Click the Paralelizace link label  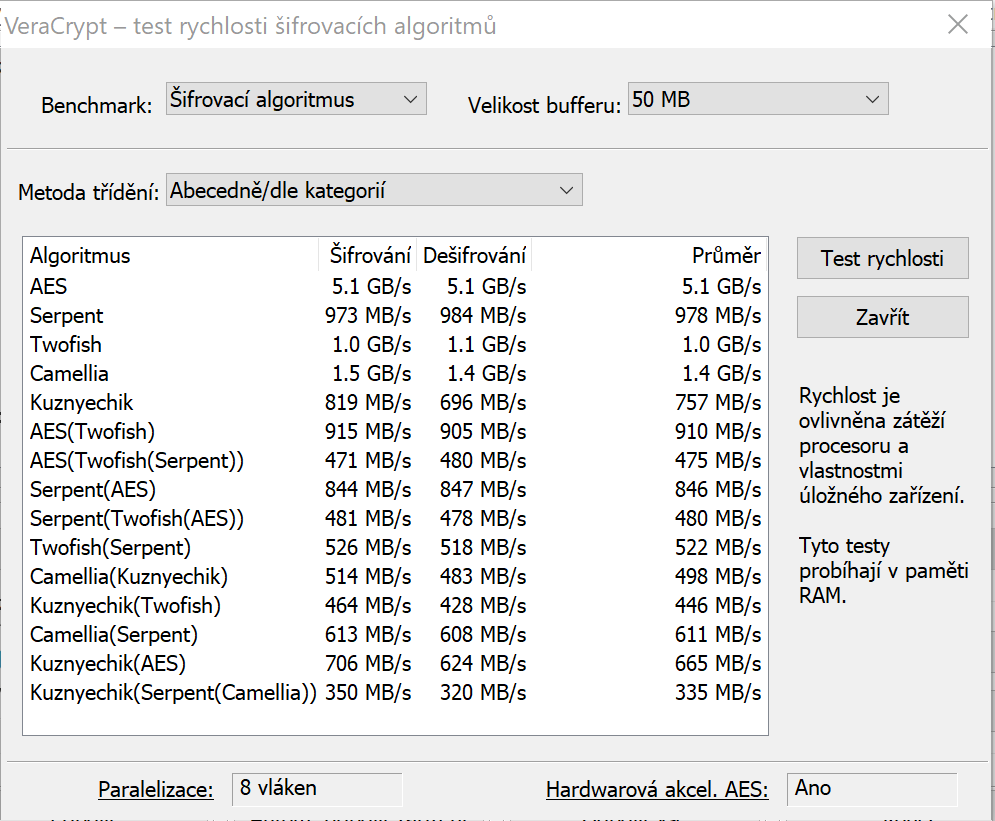tap(156, 790)
